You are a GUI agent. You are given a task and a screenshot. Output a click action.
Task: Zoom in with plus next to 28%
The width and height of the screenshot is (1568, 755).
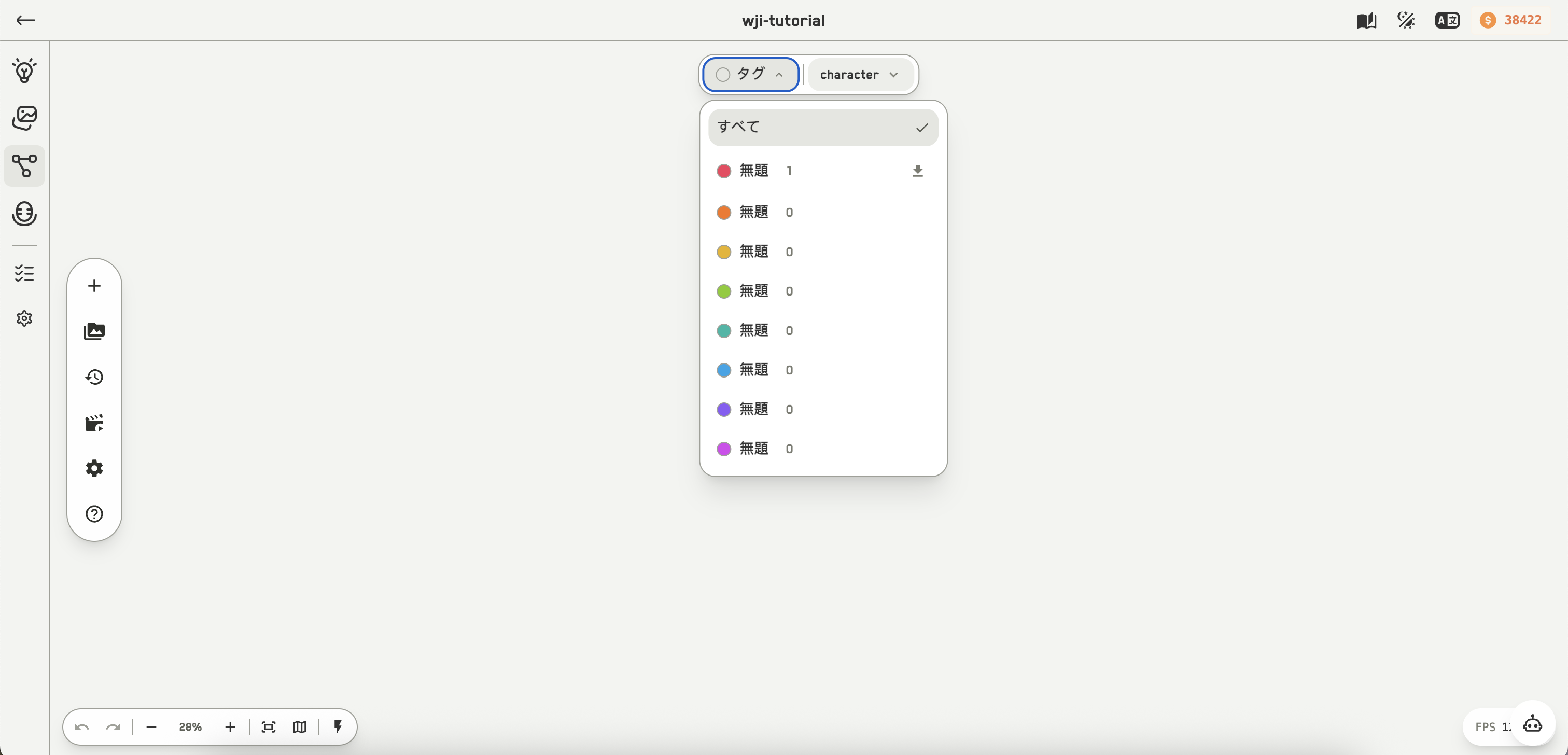click(x=230, y=727)
